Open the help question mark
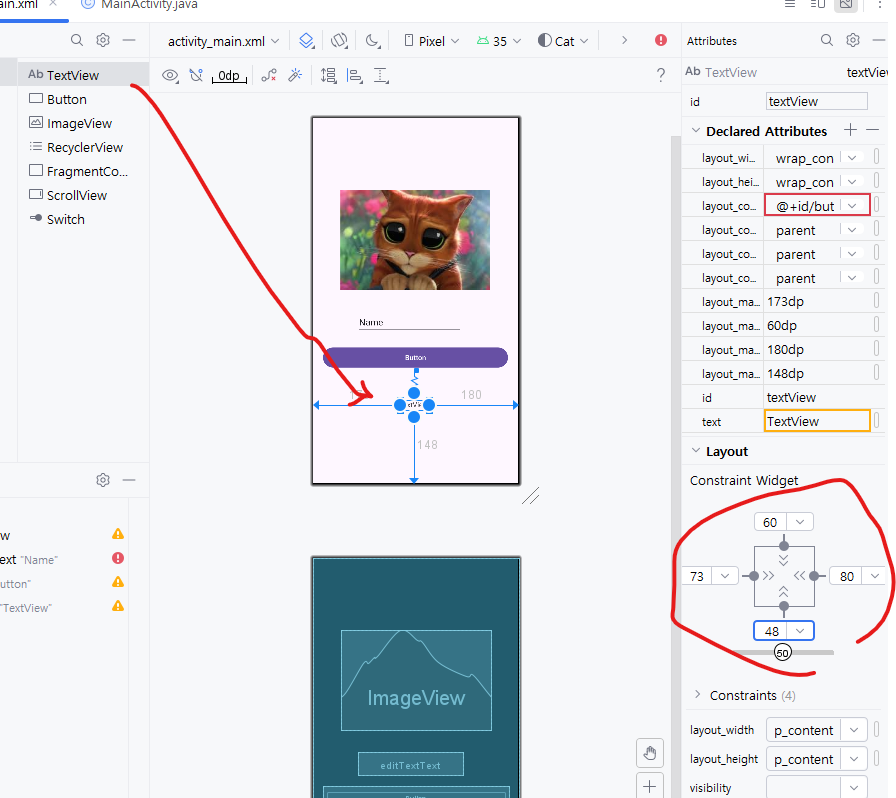 tap(661, 75)
